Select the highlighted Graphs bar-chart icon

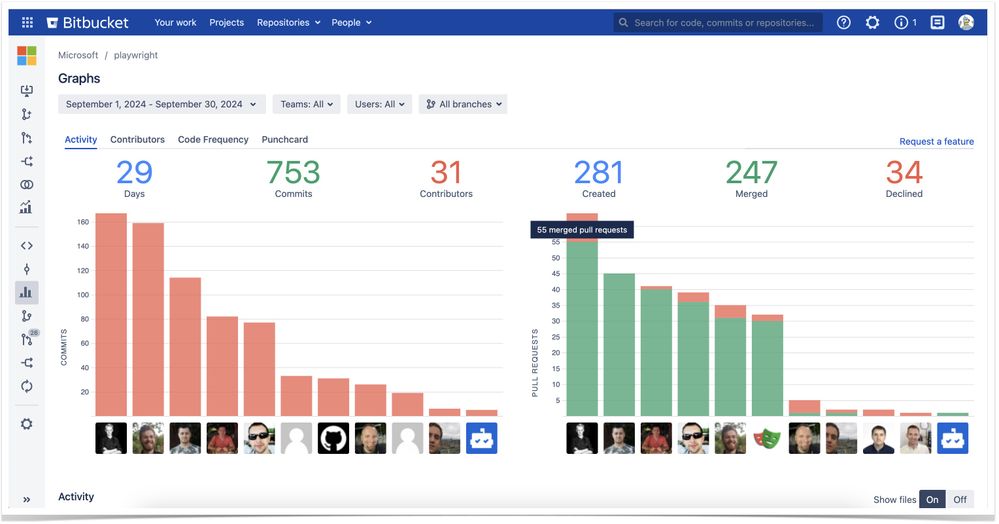pos(27,293)
